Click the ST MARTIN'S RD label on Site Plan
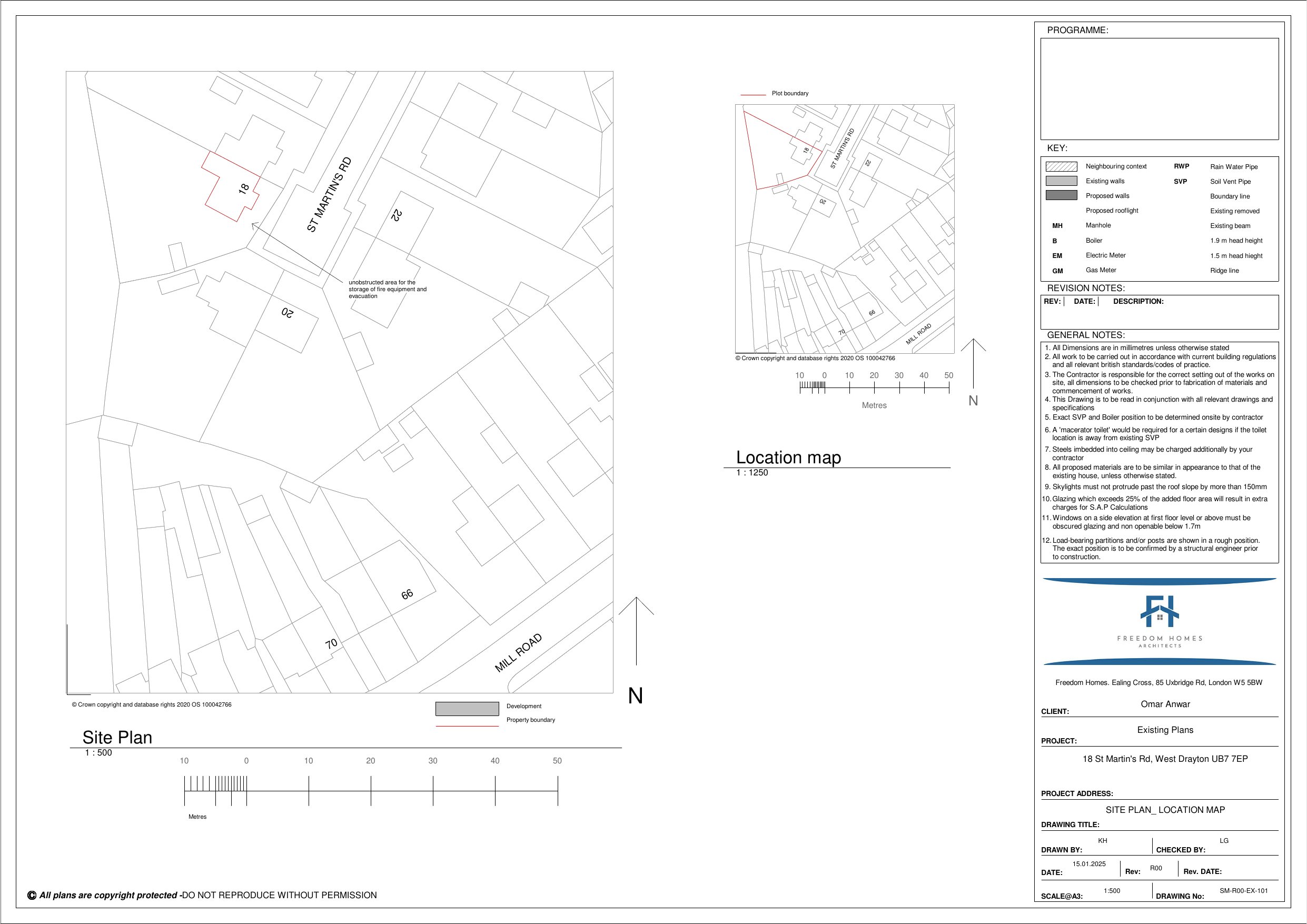This screenshot has width=1307, height=924. (x=329, y=195)
